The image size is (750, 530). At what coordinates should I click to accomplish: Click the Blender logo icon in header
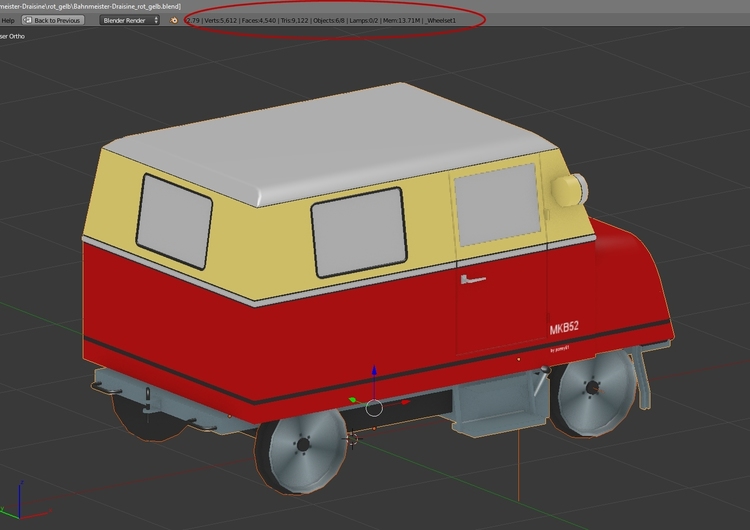click(174, 20)
